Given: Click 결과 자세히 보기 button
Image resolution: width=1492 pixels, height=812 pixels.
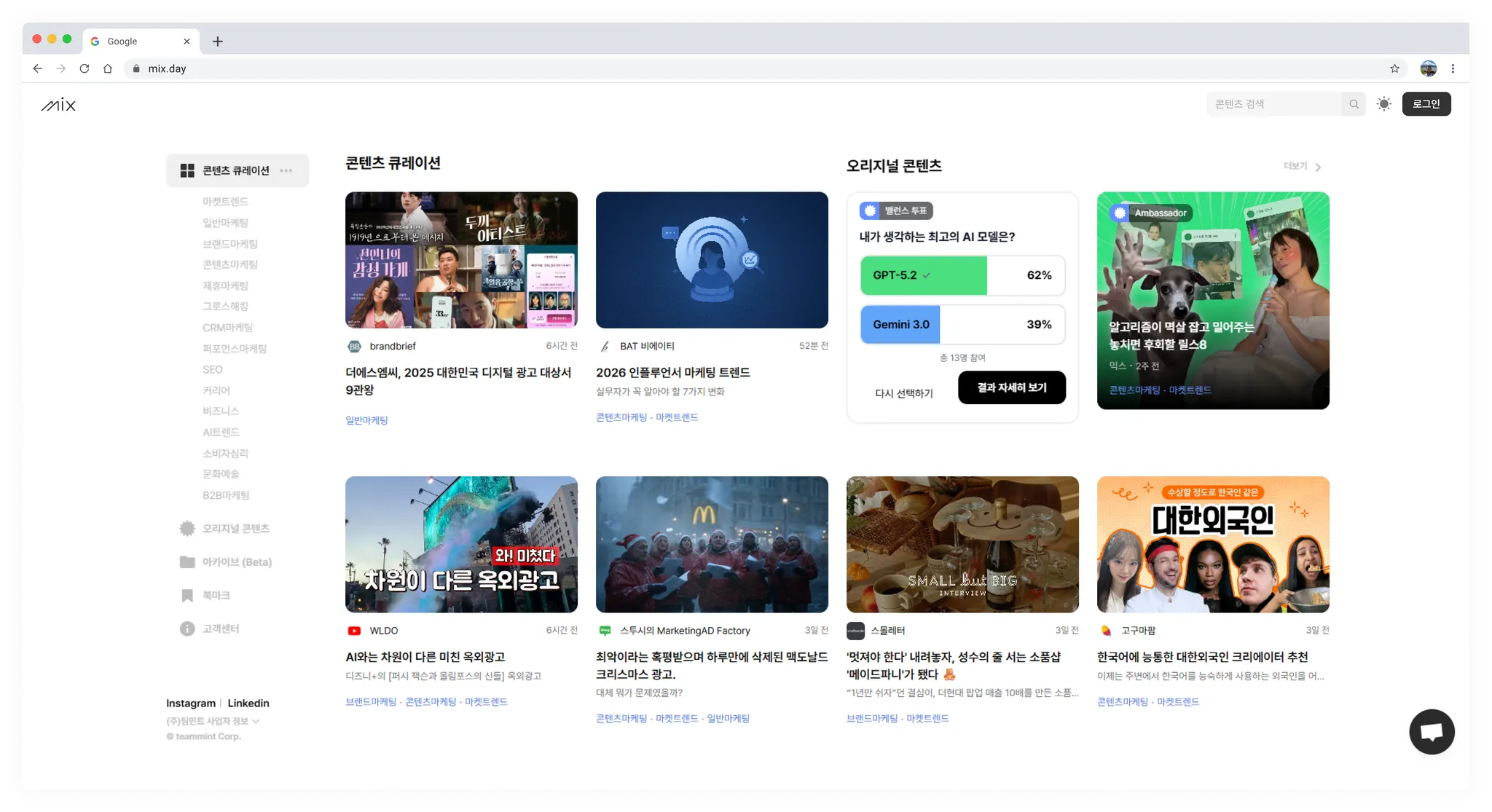Looking at the screenshot, I should tap(1011, 387).
